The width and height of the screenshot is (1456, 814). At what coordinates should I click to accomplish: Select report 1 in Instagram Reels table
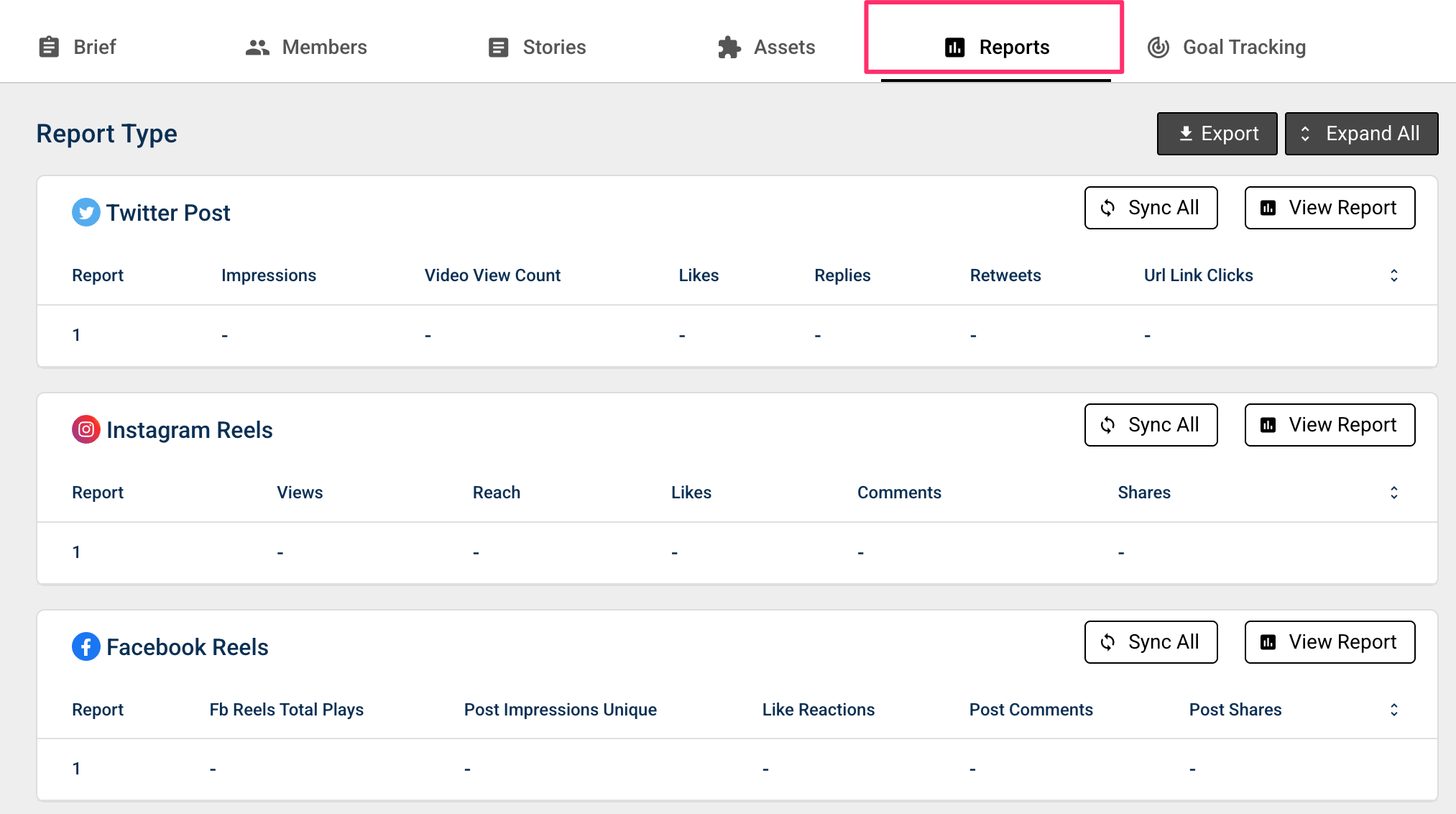(76, 552)
